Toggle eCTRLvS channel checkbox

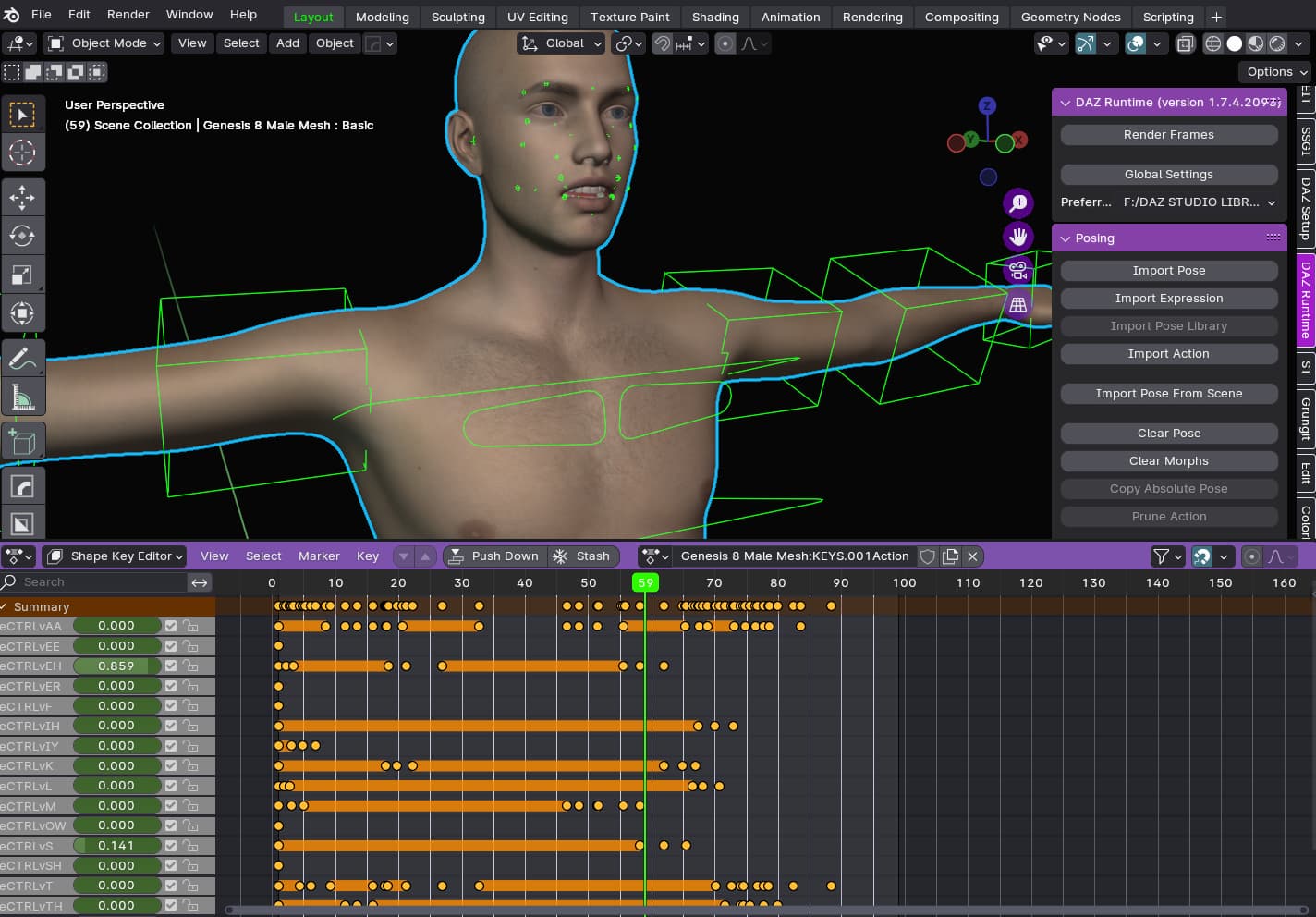click(171, 845)
